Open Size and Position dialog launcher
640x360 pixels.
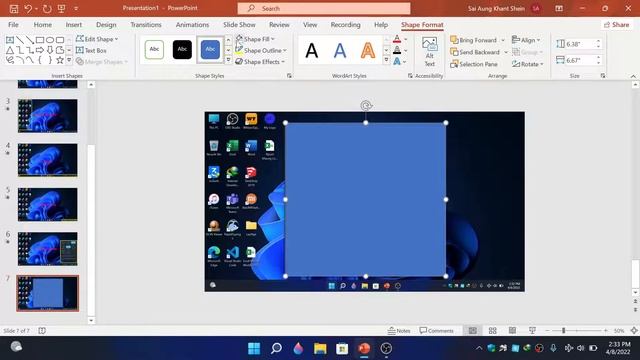point(603,76)
